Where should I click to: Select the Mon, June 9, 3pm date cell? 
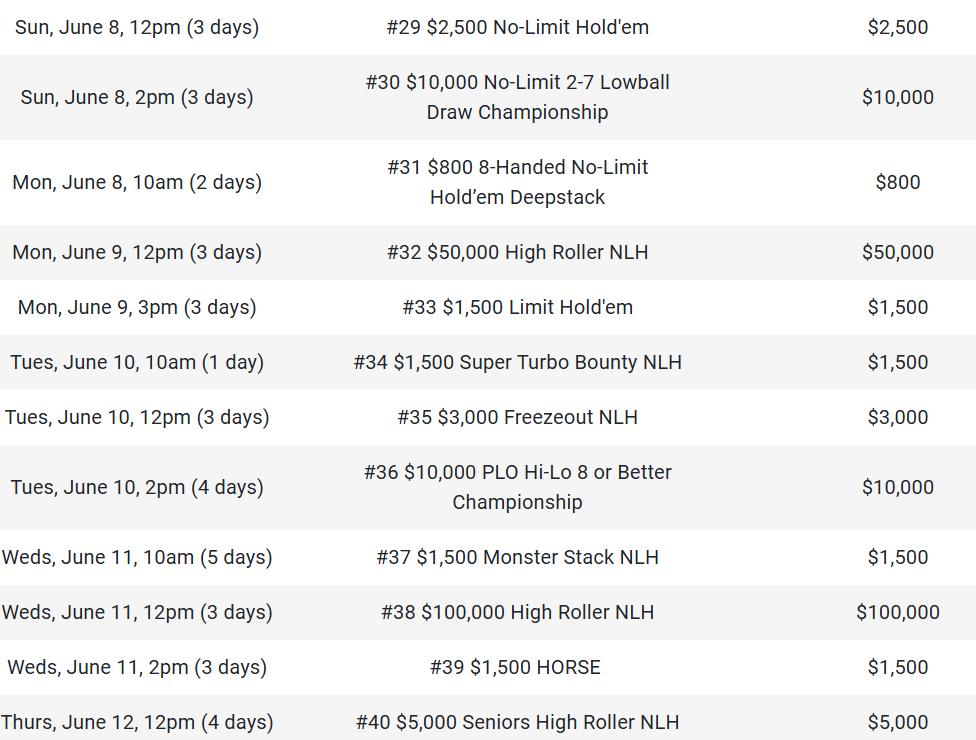(137, 307)
